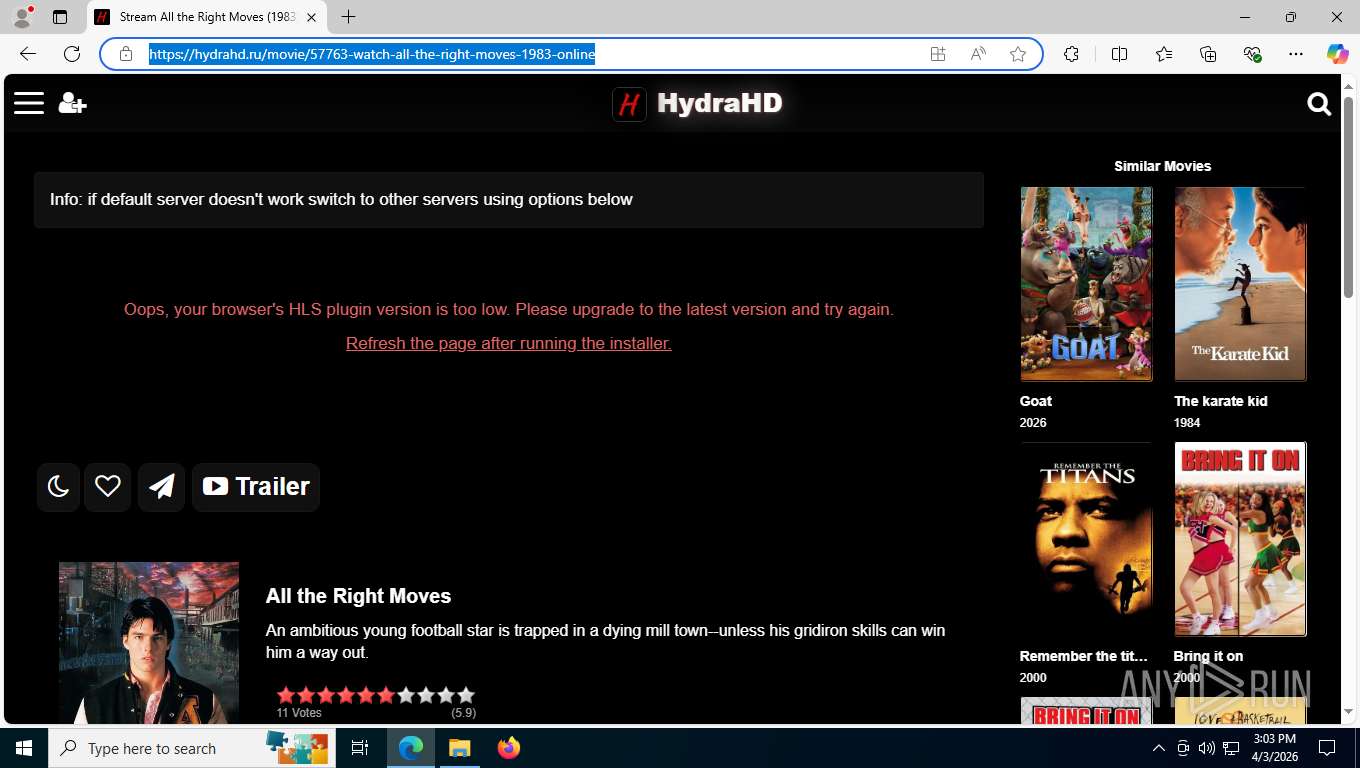Go back in the browser
This screenshot has height=768, width=1360.
pos(28,54)
